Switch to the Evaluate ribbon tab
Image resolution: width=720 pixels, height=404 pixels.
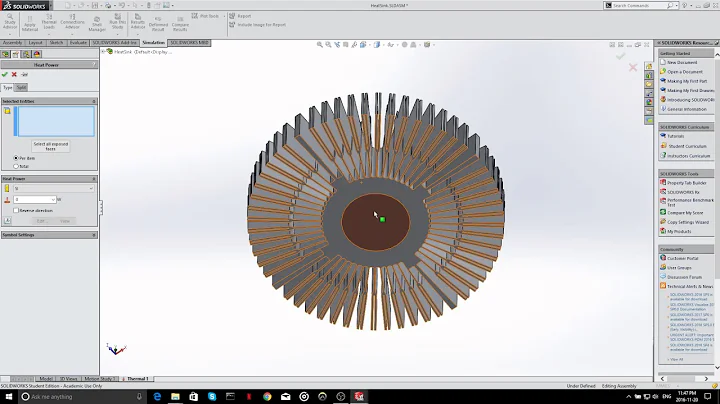pyautogui.click(x=78, y=43)
